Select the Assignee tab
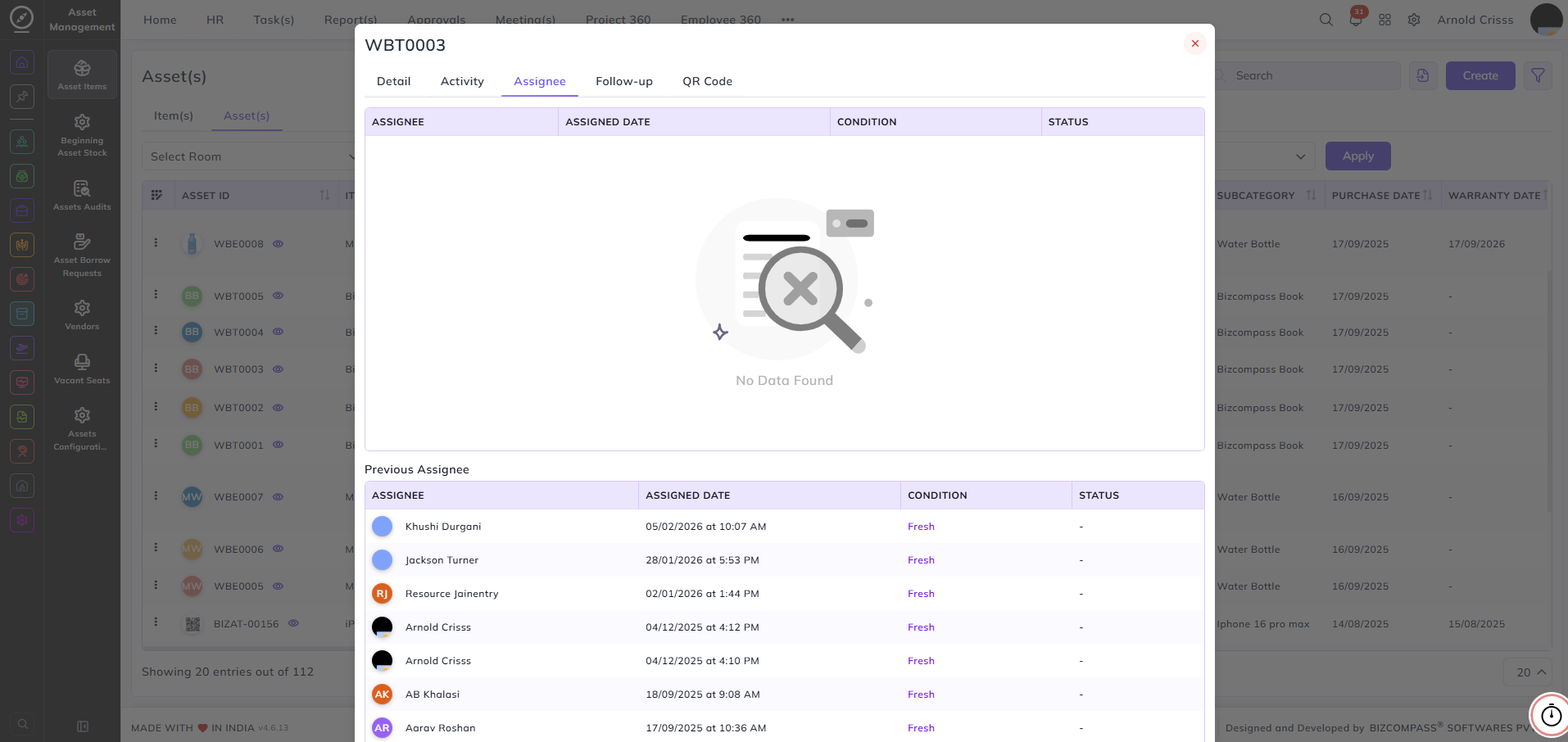 click(x=540, y=81)
